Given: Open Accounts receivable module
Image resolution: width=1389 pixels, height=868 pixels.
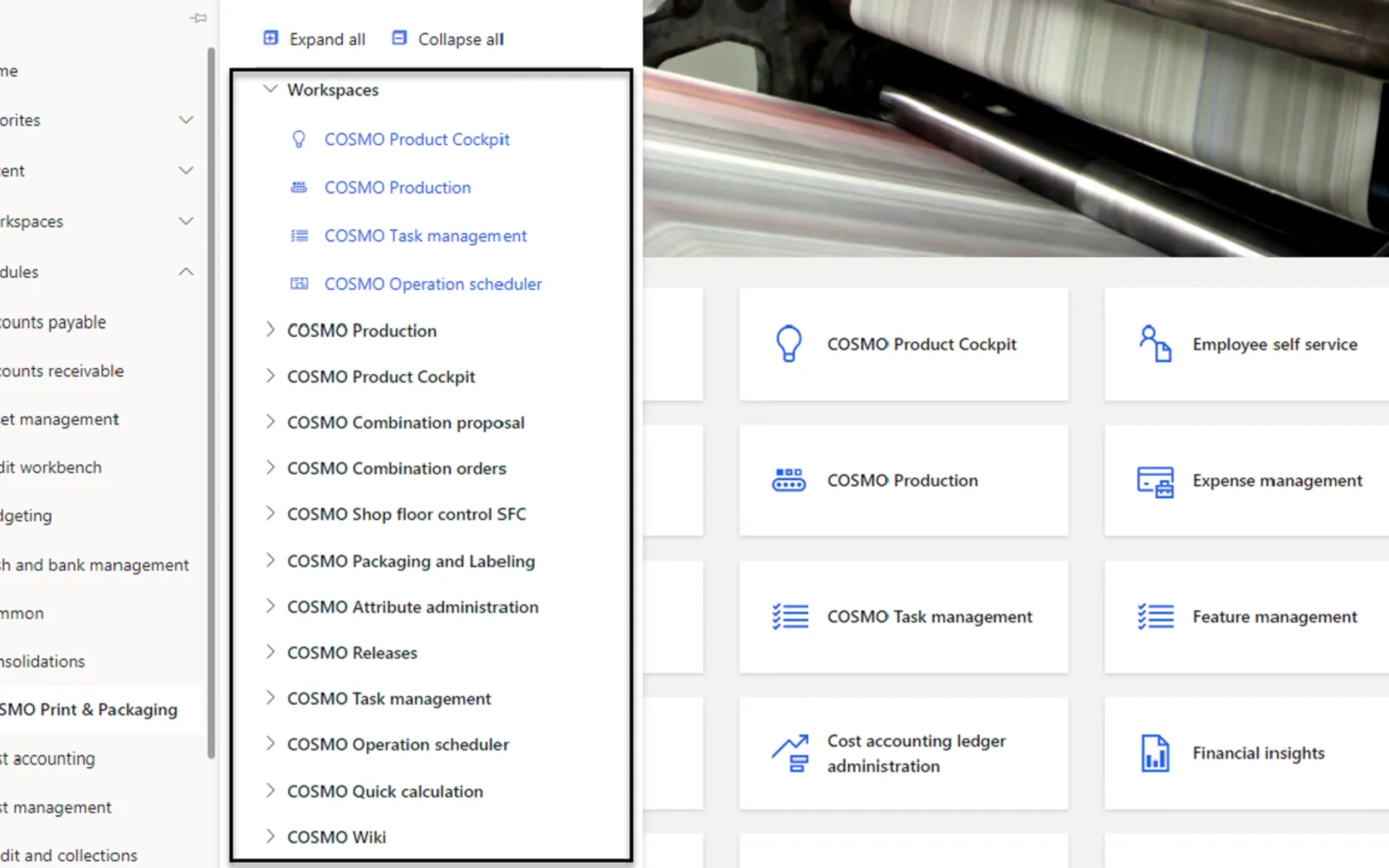Looking at the screenshot, I should coord(62,371).
